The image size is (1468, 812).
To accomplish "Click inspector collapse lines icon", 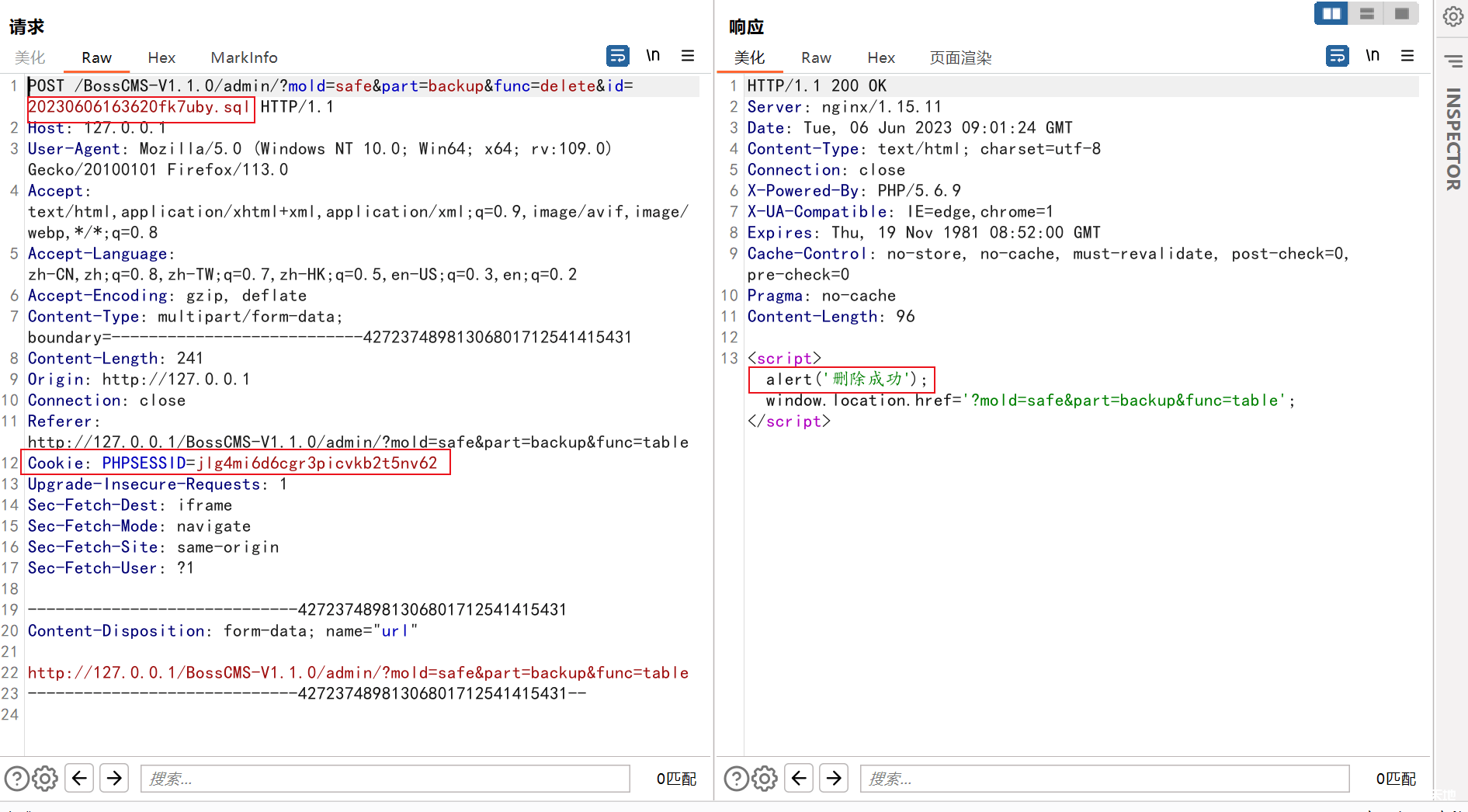I will (1453, 61).
